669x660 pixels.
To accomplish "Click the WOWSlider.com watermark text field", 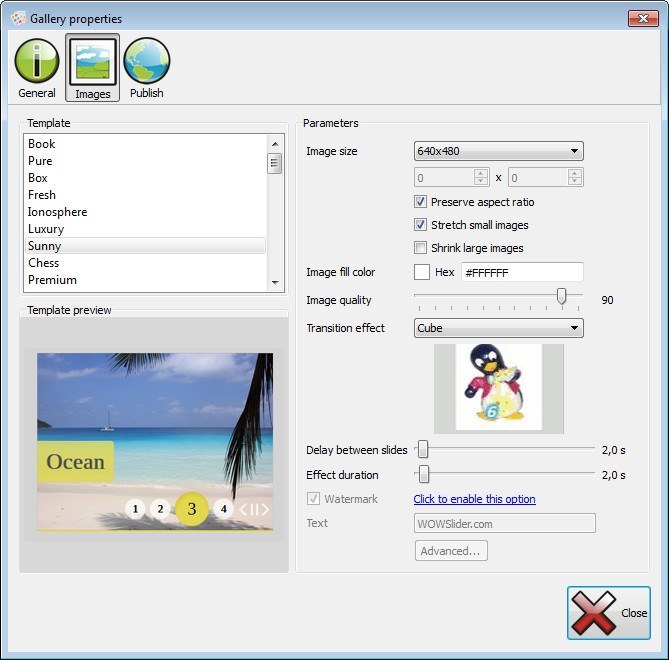I will 505,523.
